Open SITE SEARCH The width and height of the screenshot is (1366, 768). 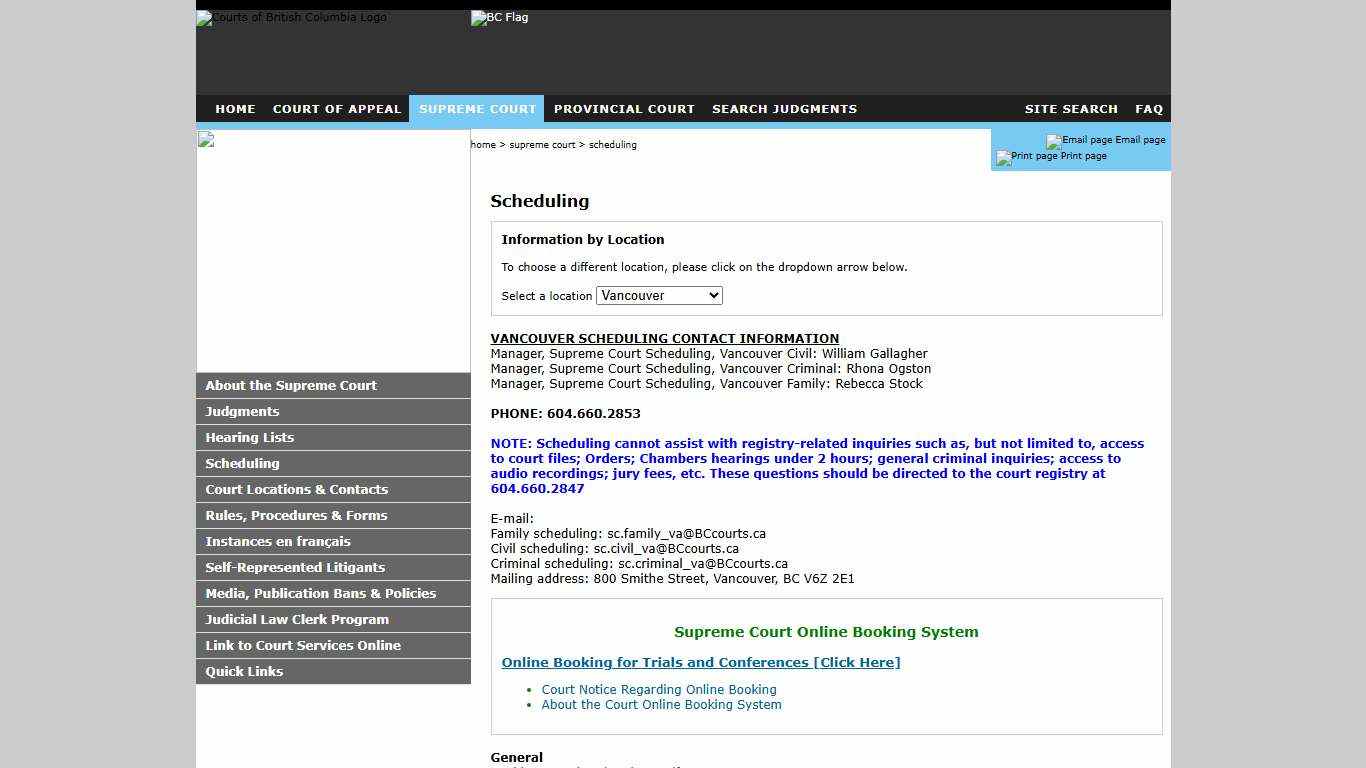coord(1071,109)
